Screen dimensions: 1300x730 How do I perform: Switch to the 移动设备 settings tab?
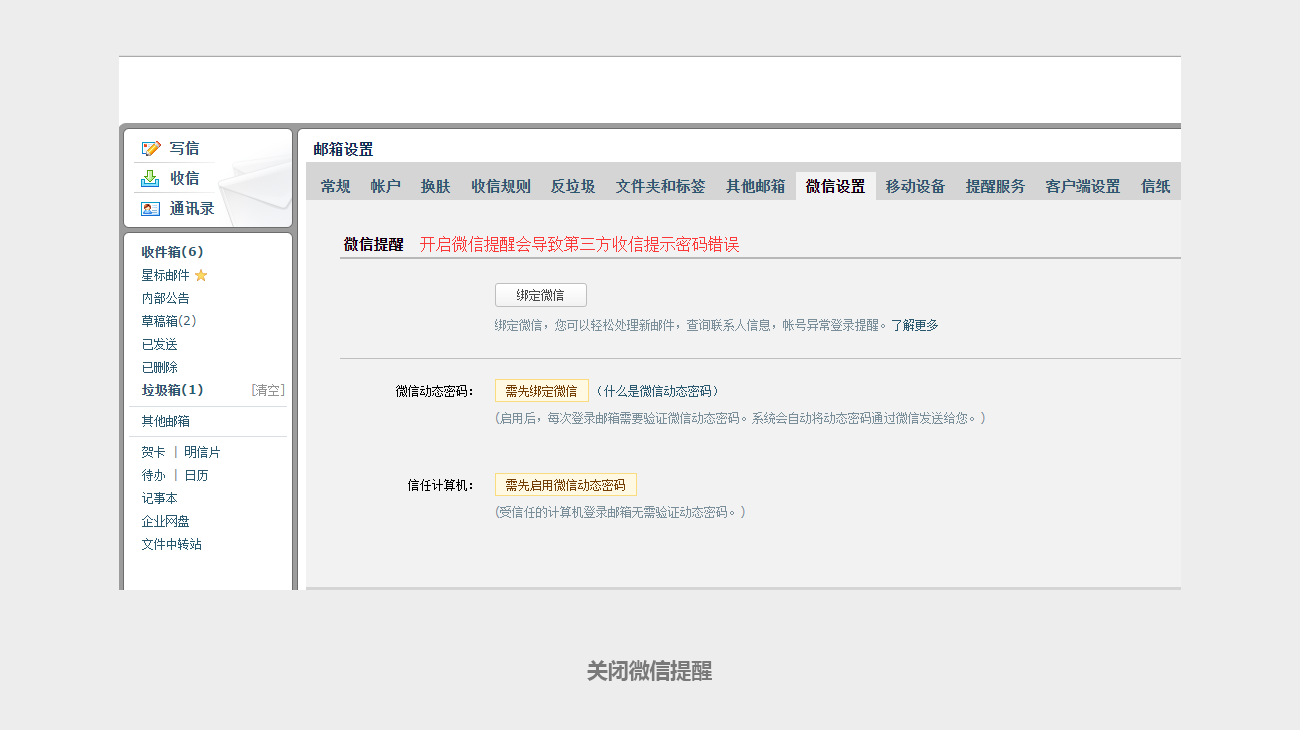(x=915, y=186)
